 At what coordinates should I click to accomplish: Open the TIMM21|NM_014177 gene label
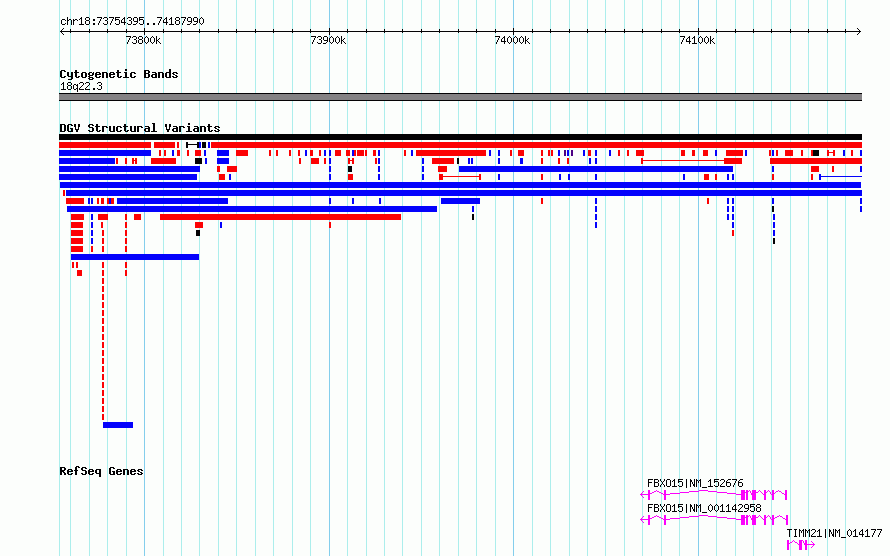point(834,533)
